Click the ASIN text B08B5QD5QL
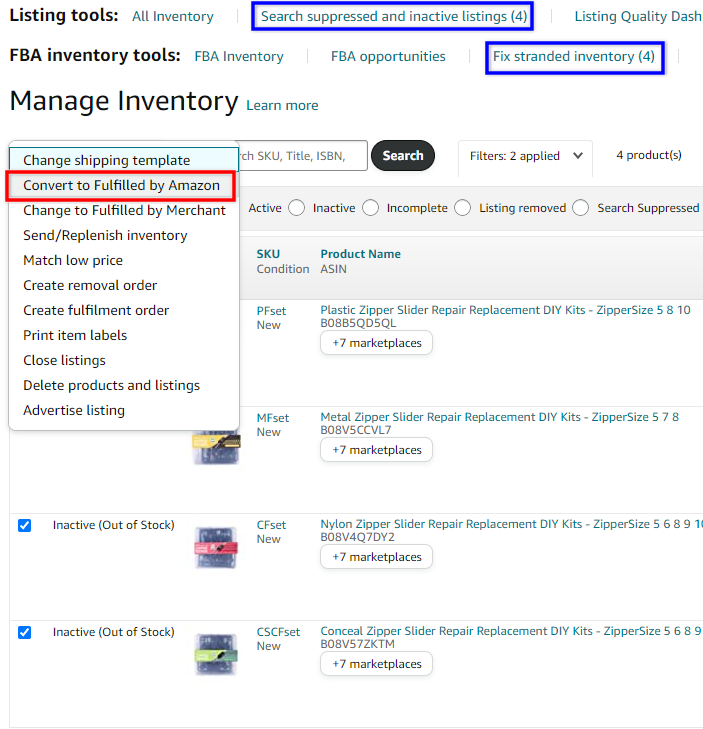Viewport: 703px width, 729px height. [x=358, y=323]
